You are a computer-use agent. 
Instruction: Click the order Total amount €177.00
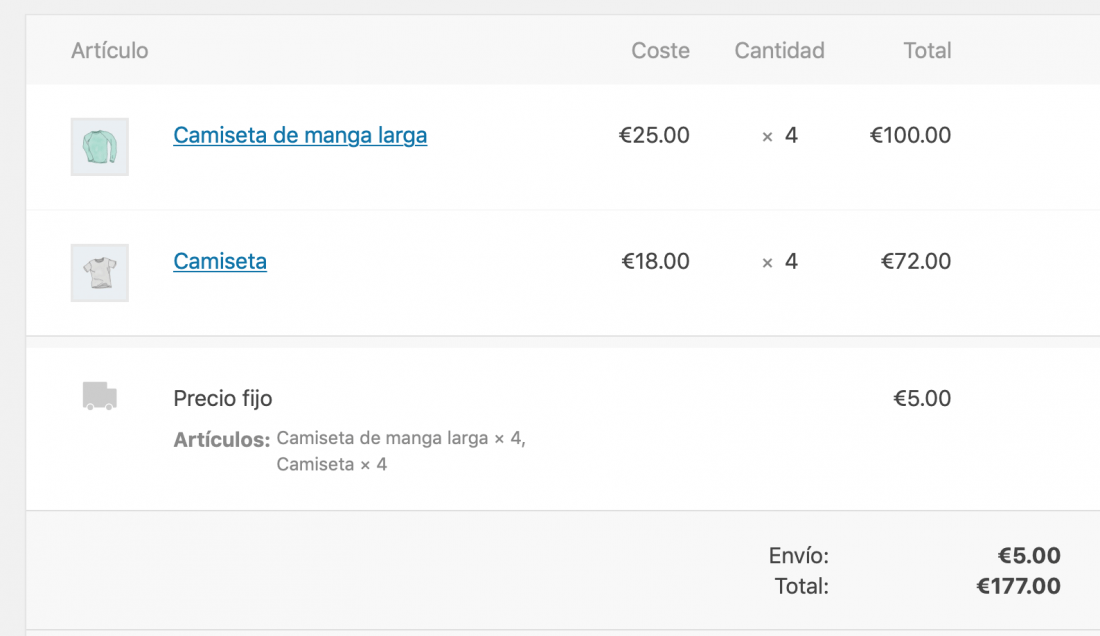point(1019,586)
